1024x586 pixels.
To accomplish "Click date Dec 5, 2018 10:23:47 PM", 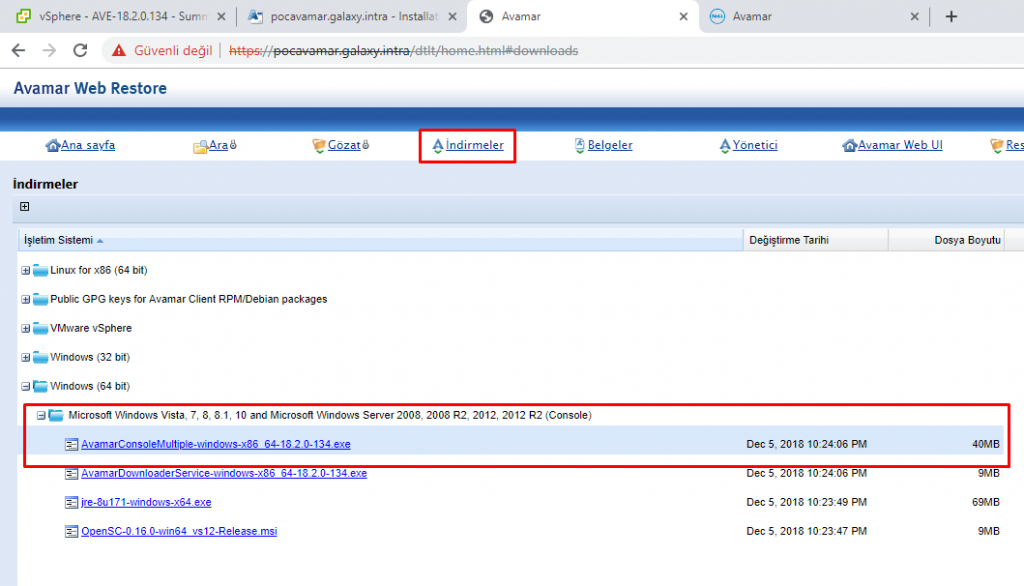I will pyautogui.click(x=807, y=531).
